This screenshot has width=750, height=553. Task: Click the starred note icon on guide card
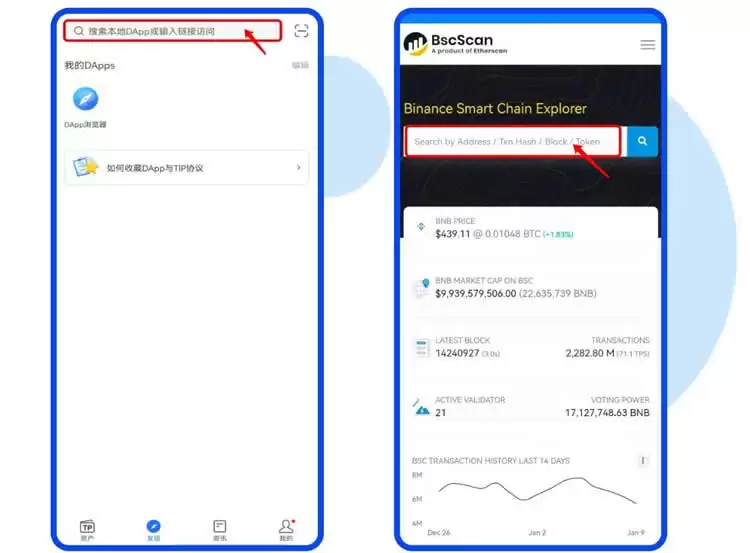pos(85,167)
